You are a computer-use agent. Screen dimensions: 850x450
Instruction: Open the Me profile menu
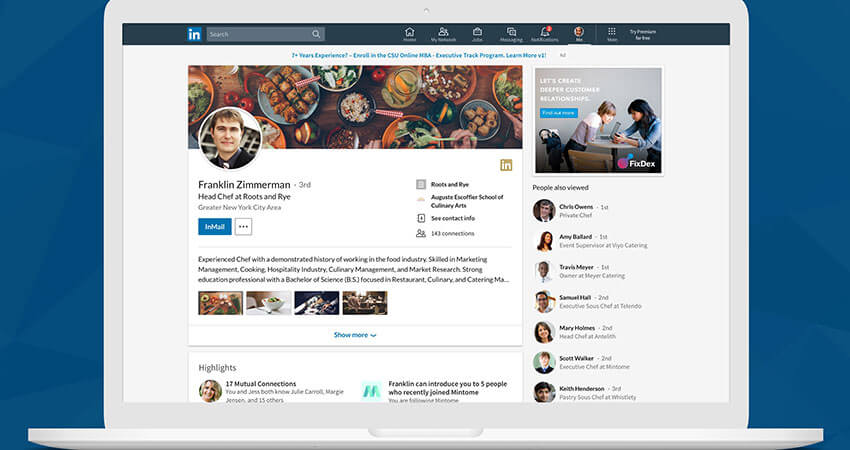click(579, 34)
